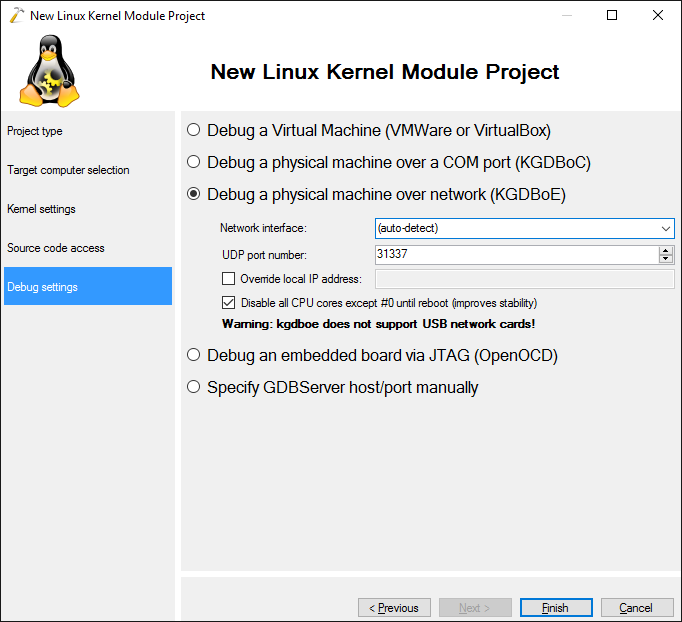Open the Network interface dropdown
This screenshot has height=622, width=682.
tap(525, 228)
